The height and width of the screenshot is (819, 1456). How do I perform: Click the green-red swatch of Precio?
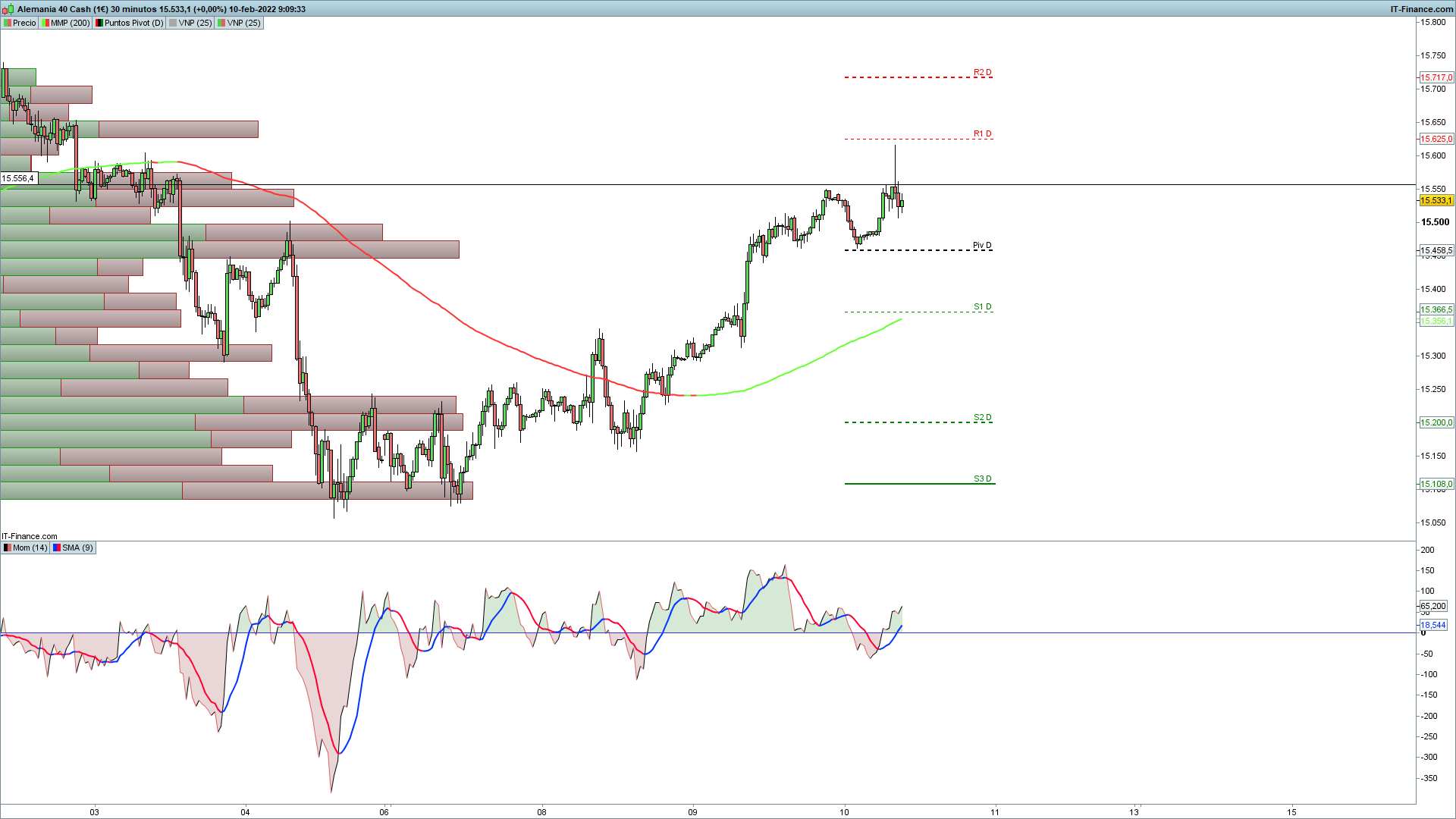pos(8,23)
